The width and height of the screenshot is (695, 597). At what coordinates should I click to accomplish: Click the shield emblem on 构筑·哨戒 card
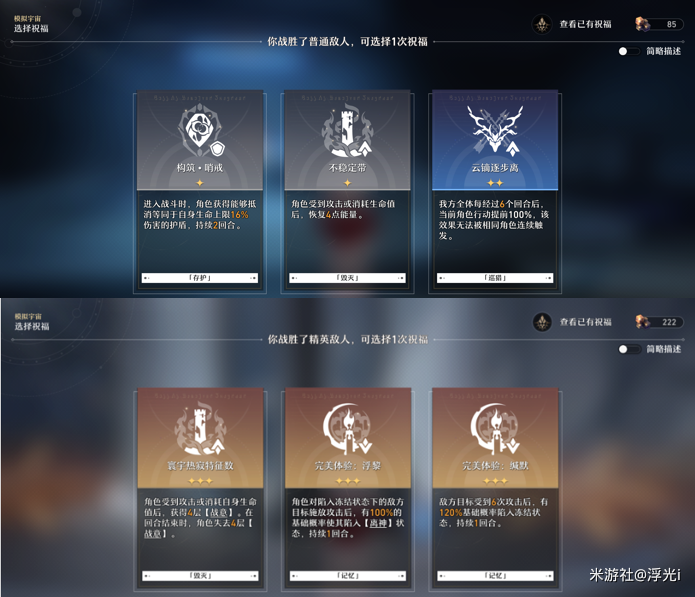click(201, 130)
